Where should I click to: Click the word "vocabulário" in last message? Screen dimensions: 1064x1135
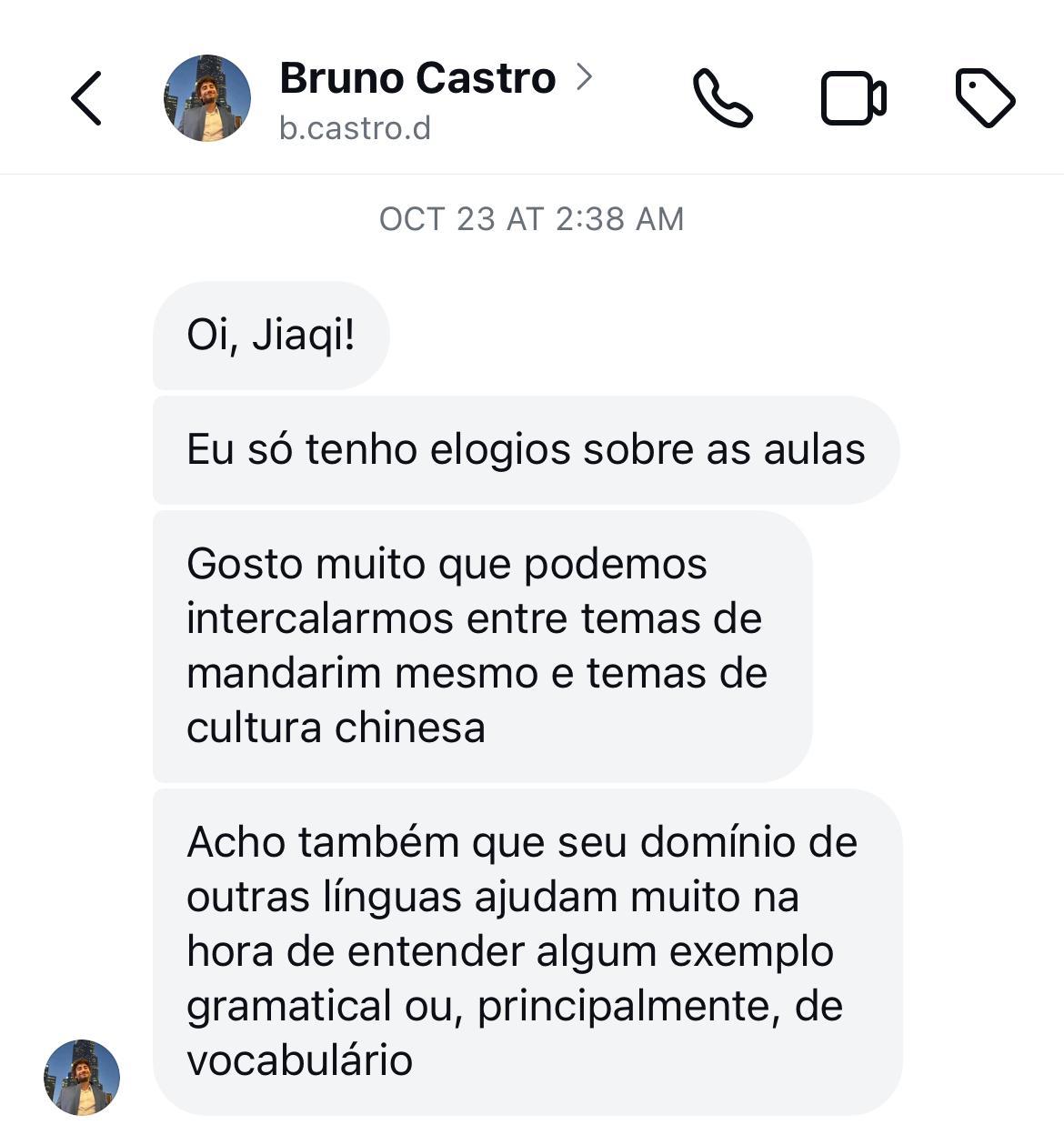click(299, 1061)
